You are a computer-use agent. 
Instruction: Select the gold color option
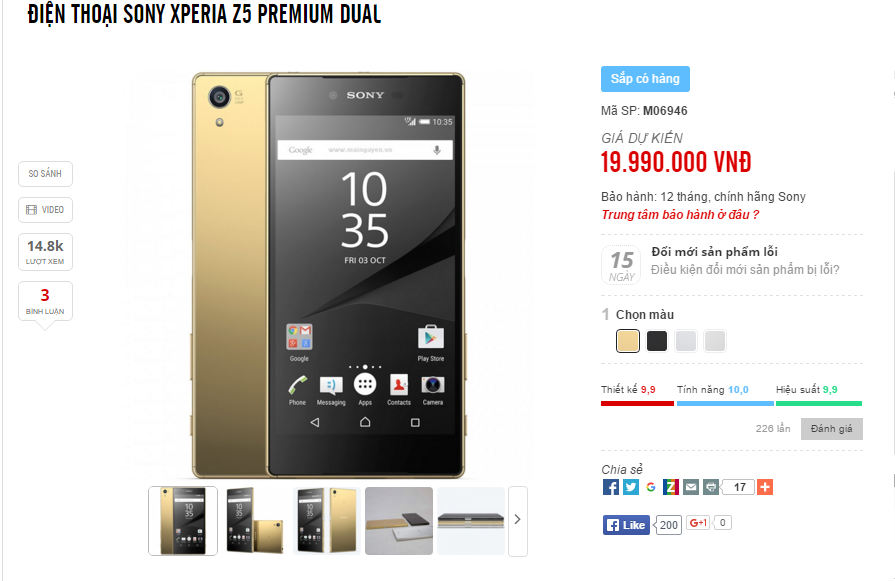pyautogui.click(x=628, y=341)
